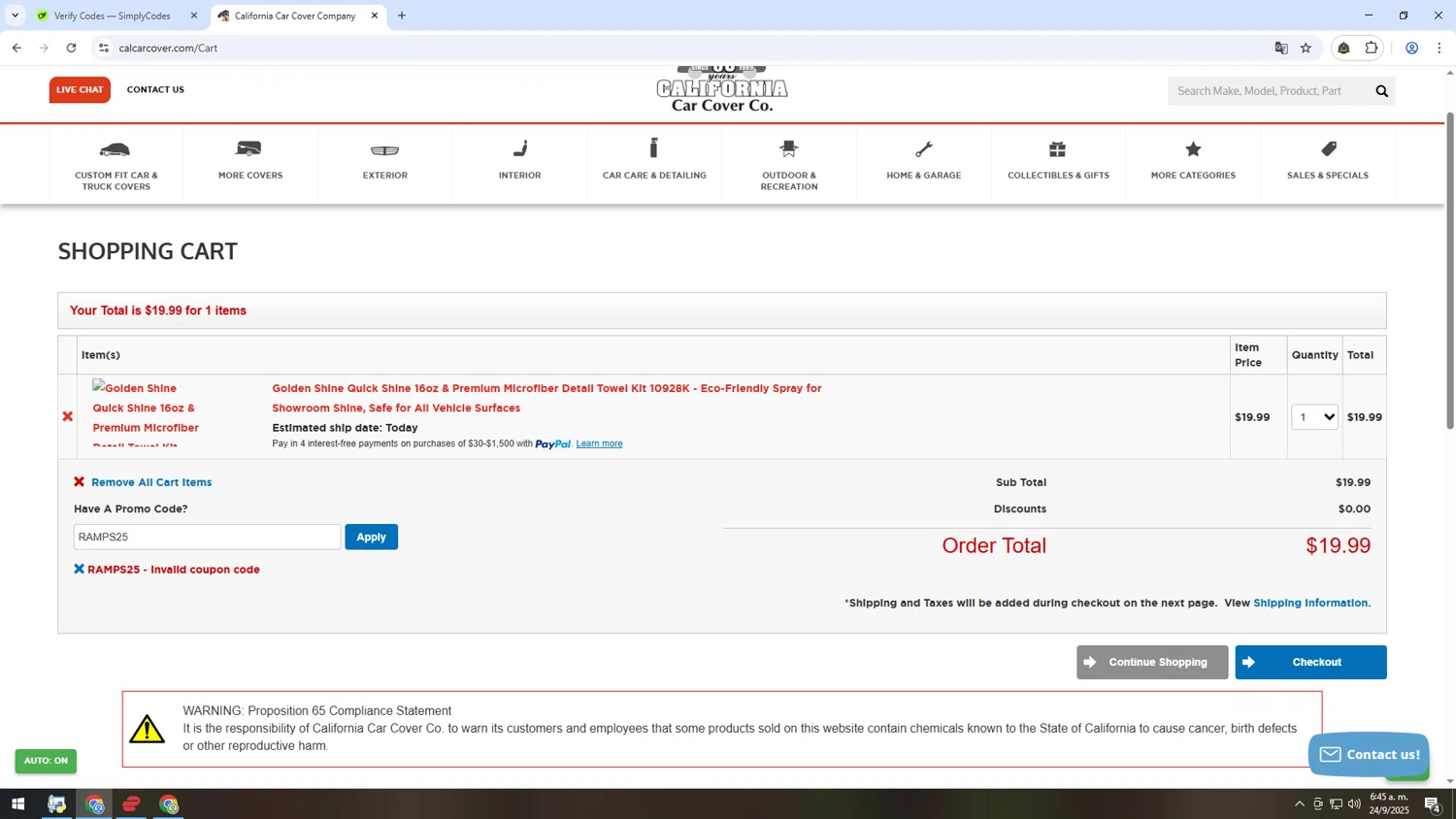Open Contact Us link
The height and width of the screenshot is (819, 1456).
click(x=155, y=89)
